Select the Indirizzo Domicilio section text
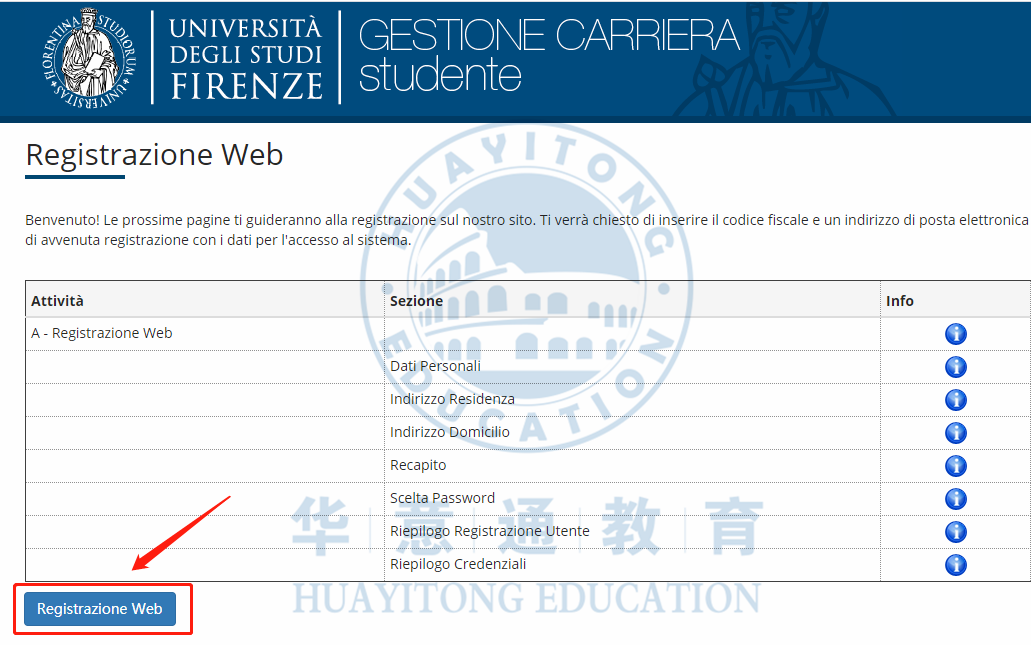Screen dimensions: 1031x645 [x=450, y=432]
